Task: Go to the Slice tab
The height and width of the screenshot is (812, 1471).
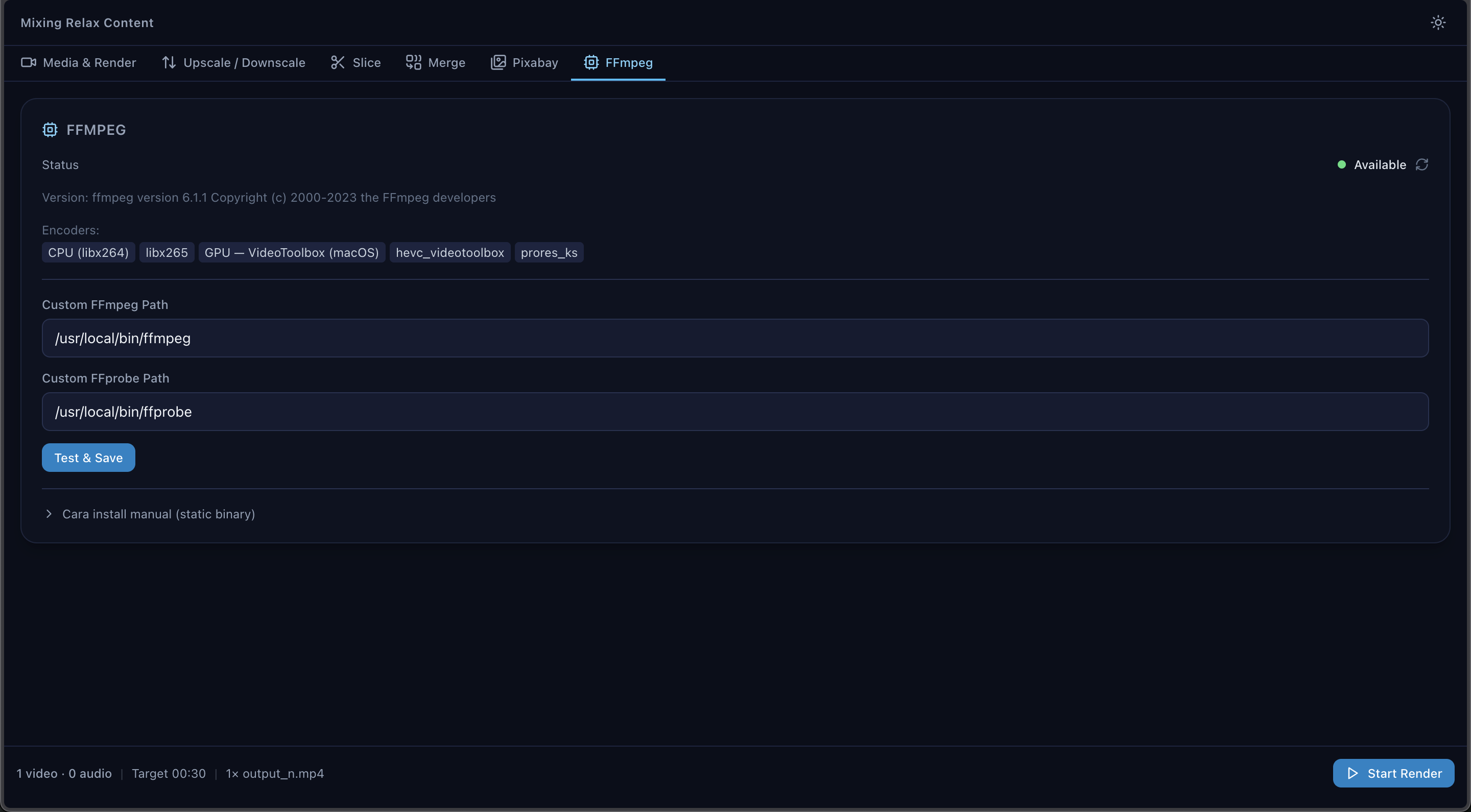Action: [x=356, y=62]
